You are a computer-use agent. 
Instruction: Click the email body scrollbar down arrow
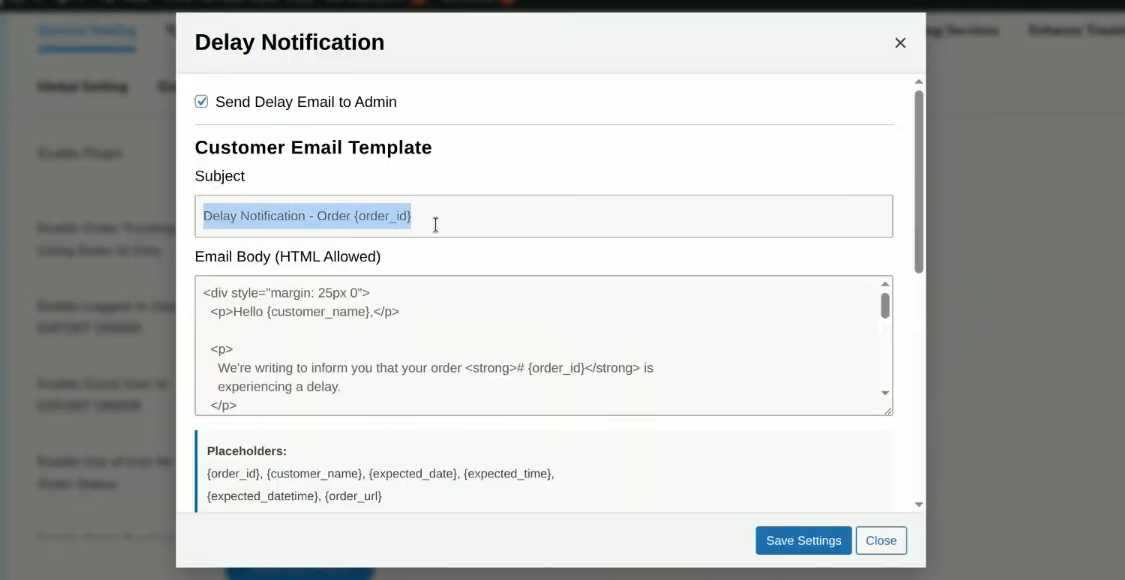885,393
